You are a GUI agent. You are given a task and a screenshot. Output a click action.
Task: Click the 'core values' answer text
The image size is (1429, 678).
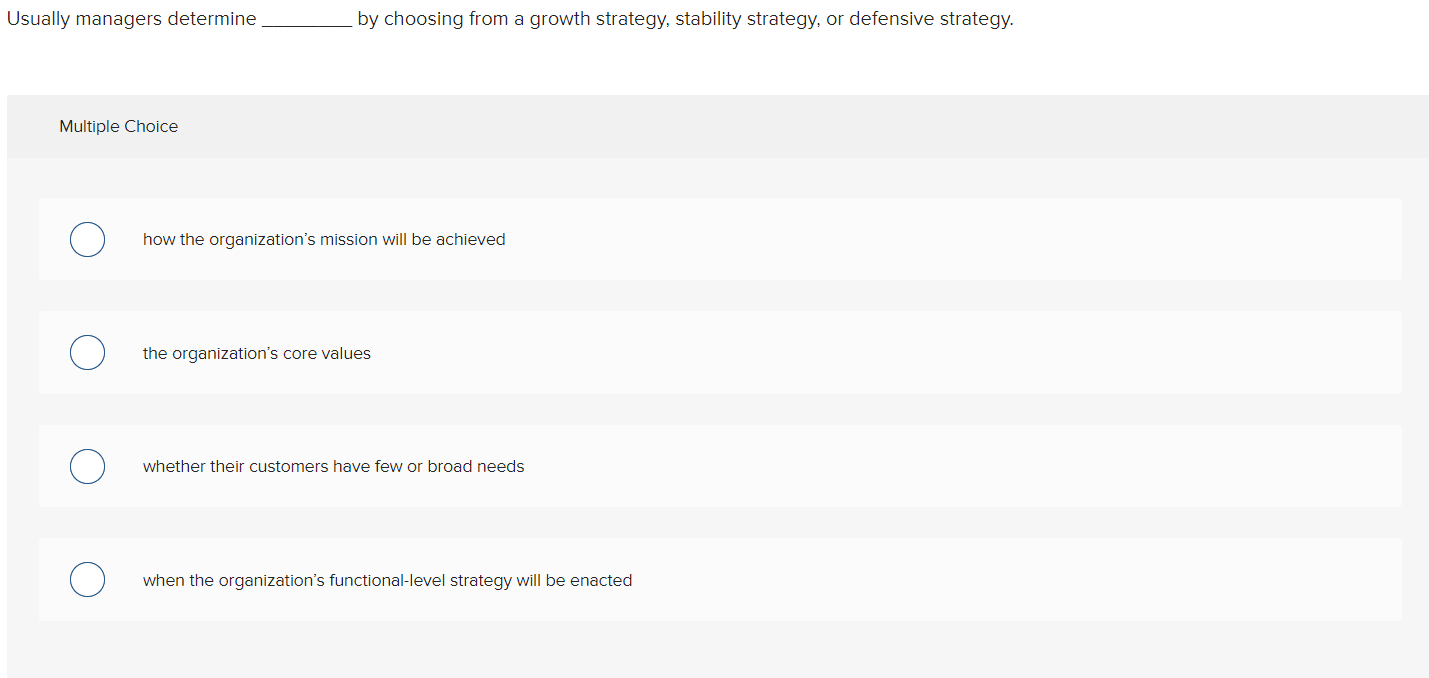(x=256, y=352)
